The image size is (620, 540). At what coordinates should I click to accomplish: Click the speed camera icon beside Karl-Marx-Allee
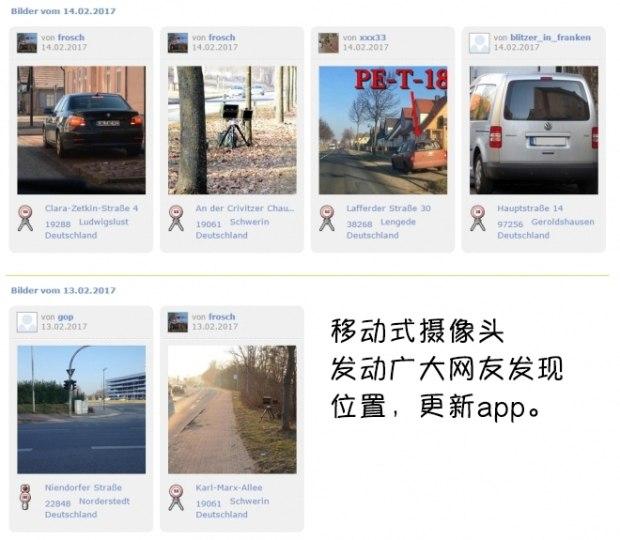(176, 497)
